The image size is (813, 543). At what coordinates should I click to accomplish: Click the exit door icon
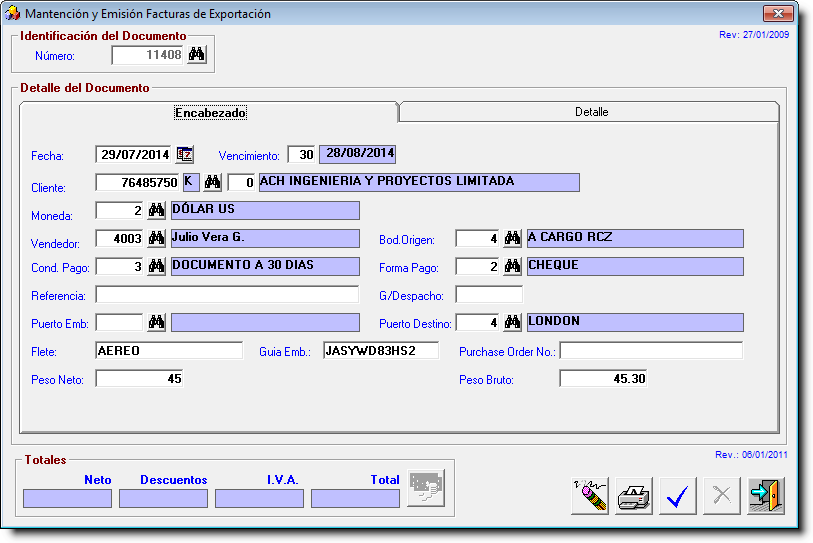pos(766,496)
